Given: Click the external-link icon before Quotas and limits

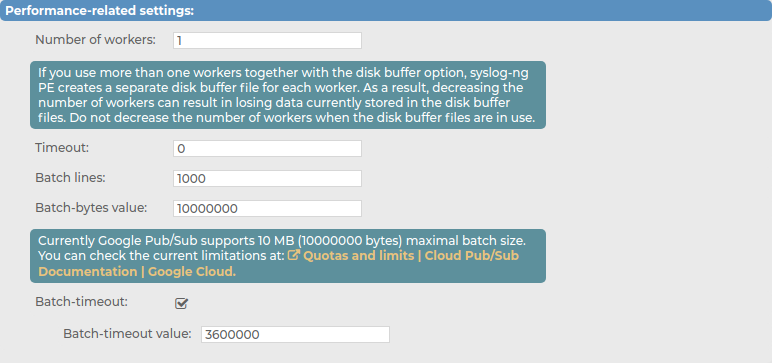Looking at the screenshot, I should coord(294,256).
